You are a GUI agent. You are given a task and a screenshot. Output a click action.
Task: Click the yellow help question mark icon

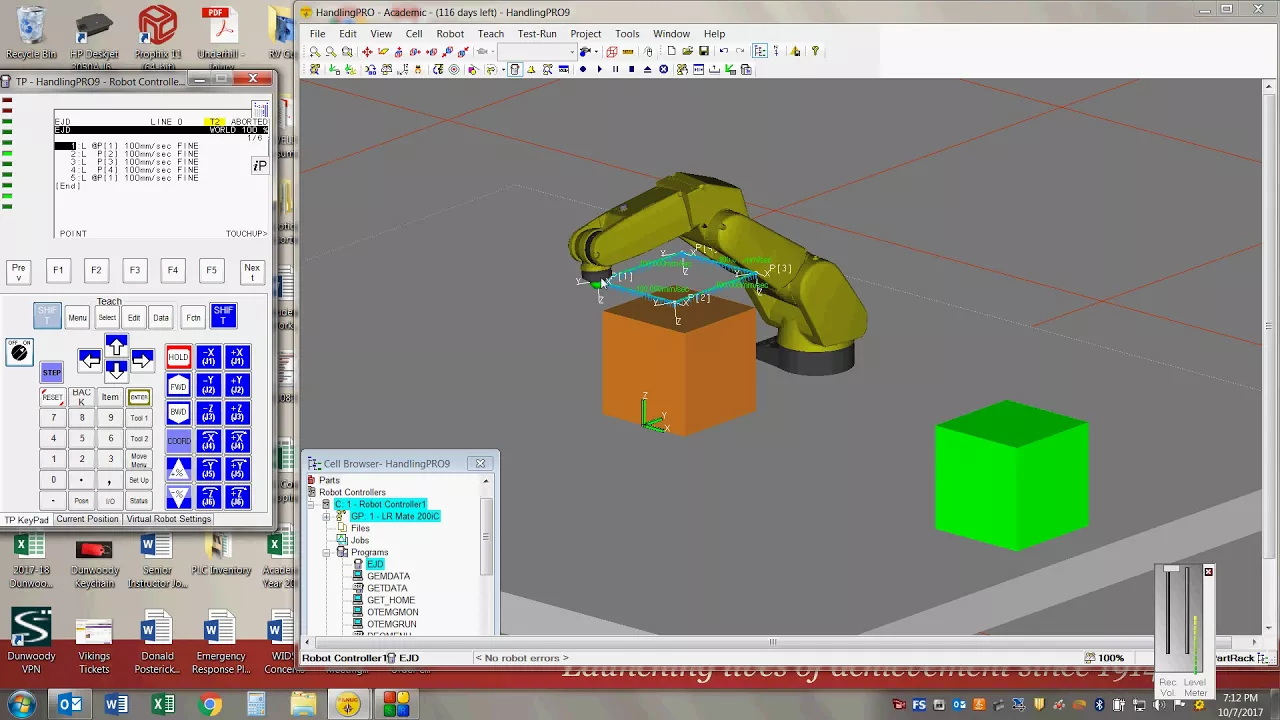[815, 51]
